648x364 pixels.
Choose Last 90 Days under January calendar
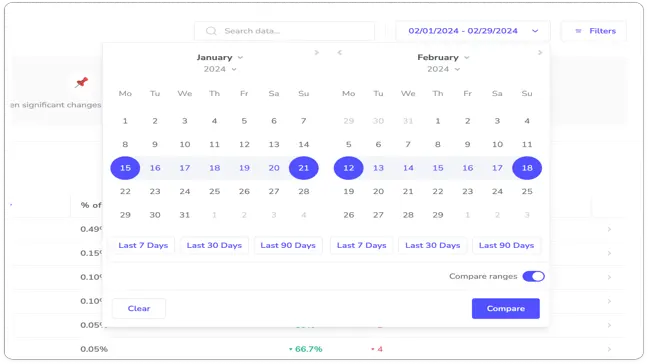click(288, 245)
